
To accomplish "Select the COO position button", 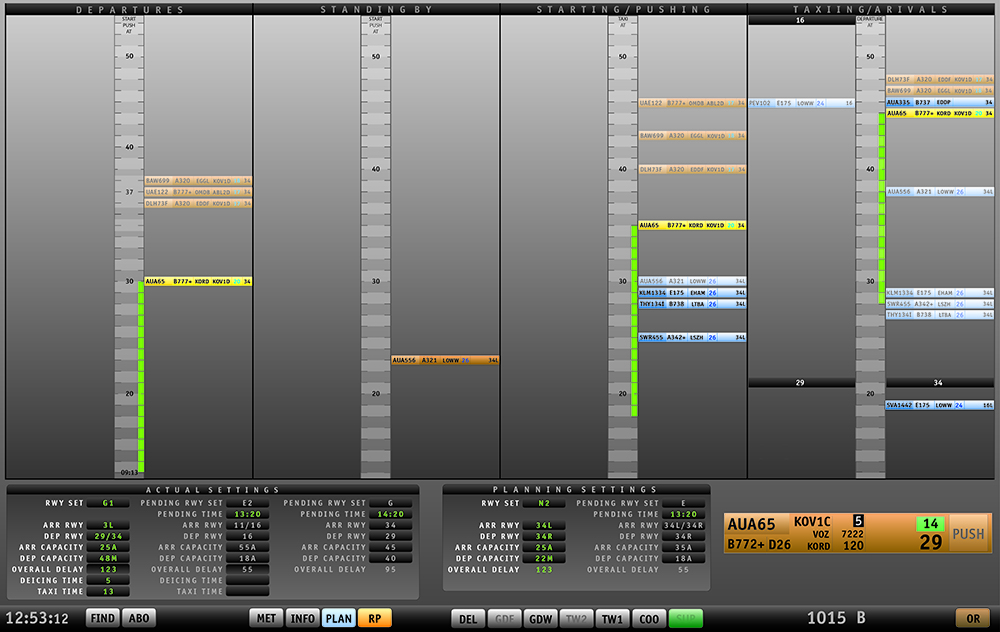I will coord(649,618).
